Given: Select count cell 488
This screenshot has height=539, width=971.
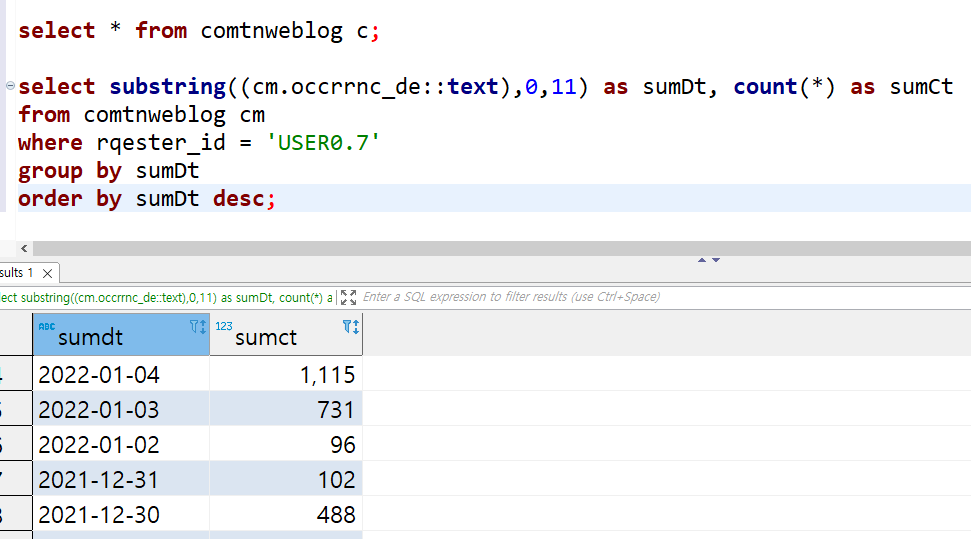Looking at the screenshot, I should pos(286,514).
